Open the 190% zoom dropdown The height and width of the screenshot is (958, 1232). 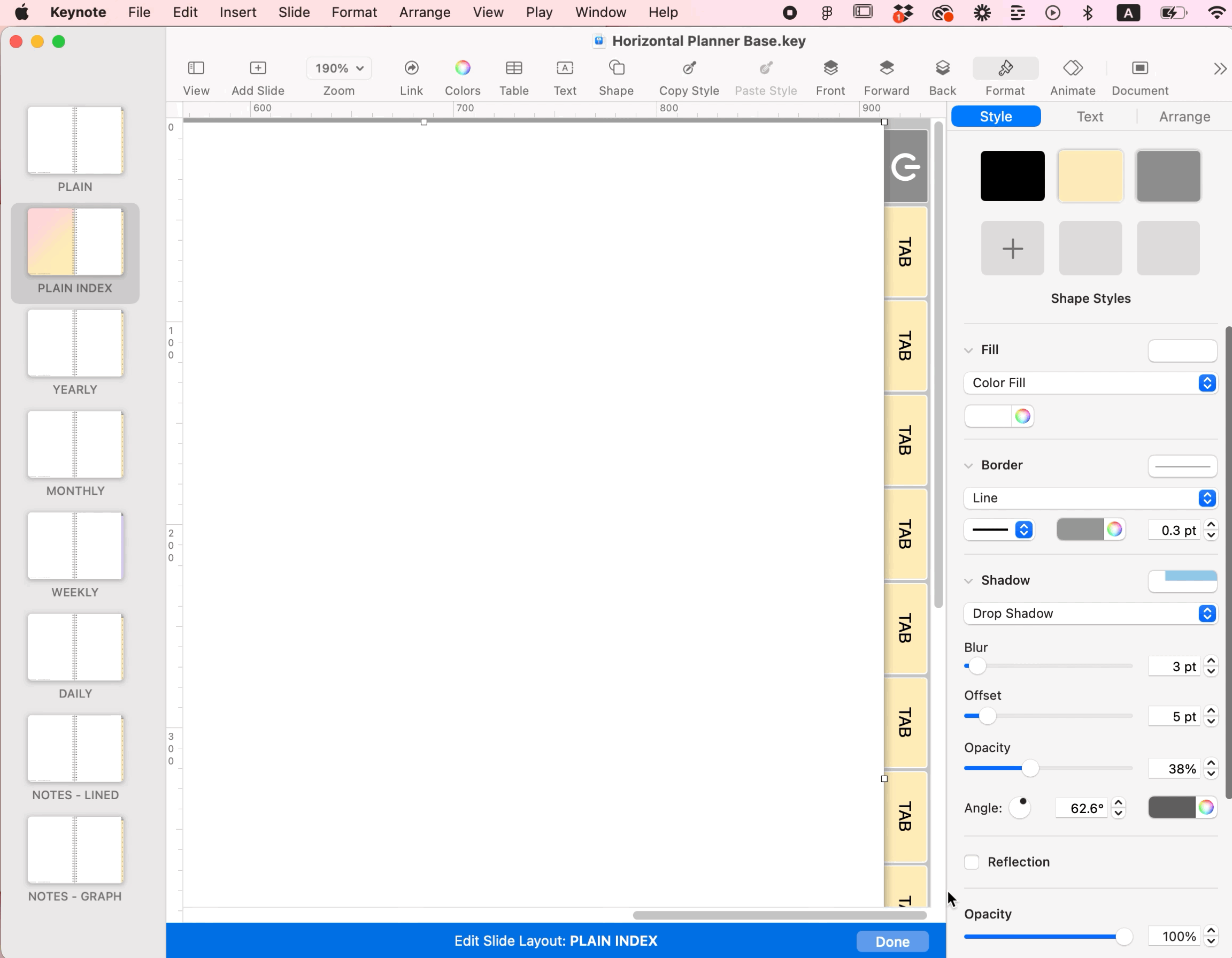click(x=338, y=68)
